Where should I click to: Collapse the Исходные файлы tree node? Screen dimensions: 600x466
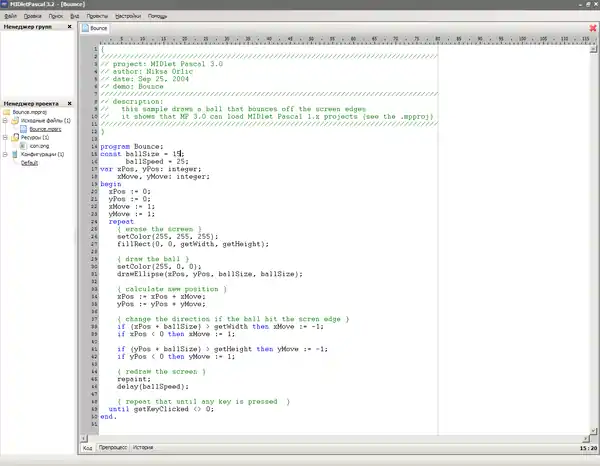6,121
